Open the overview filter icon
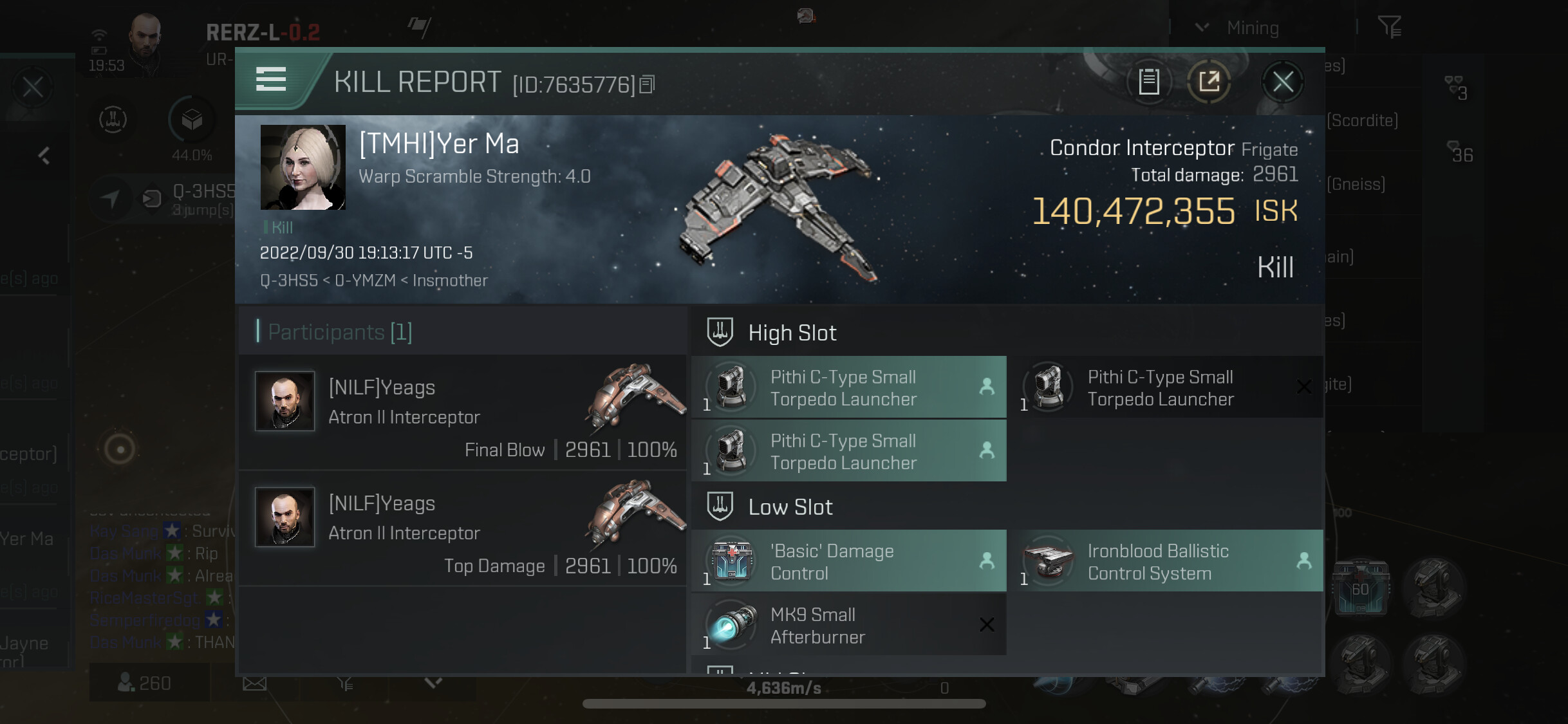Viewport: 1568px width, 724px height. [x=1389, y=27]
